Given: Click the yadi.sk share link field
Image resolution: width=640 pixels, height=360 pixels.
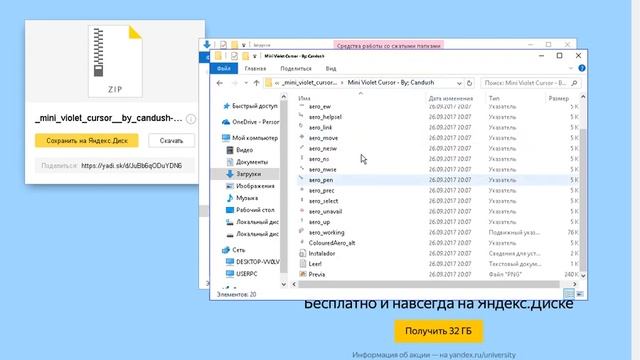Looking at the screenshot, I should click(x=114, y=166).
